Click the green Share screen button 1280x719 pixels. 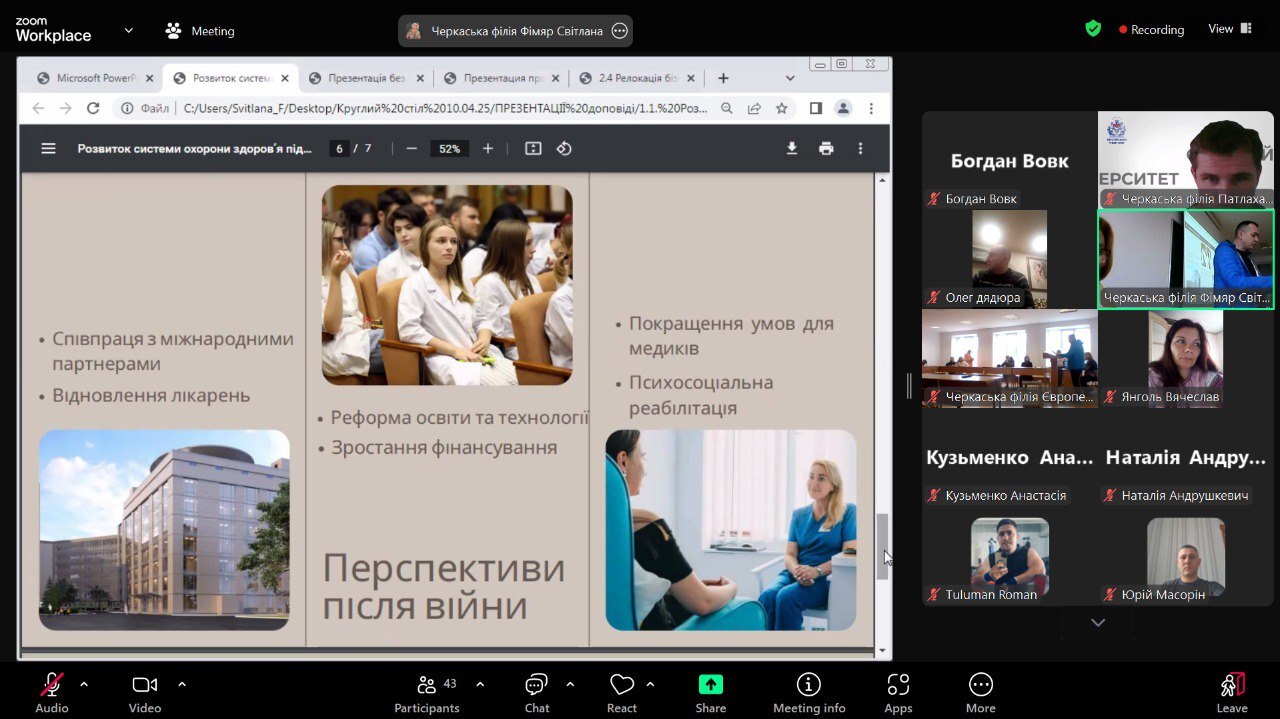click(x=710, y=692)
